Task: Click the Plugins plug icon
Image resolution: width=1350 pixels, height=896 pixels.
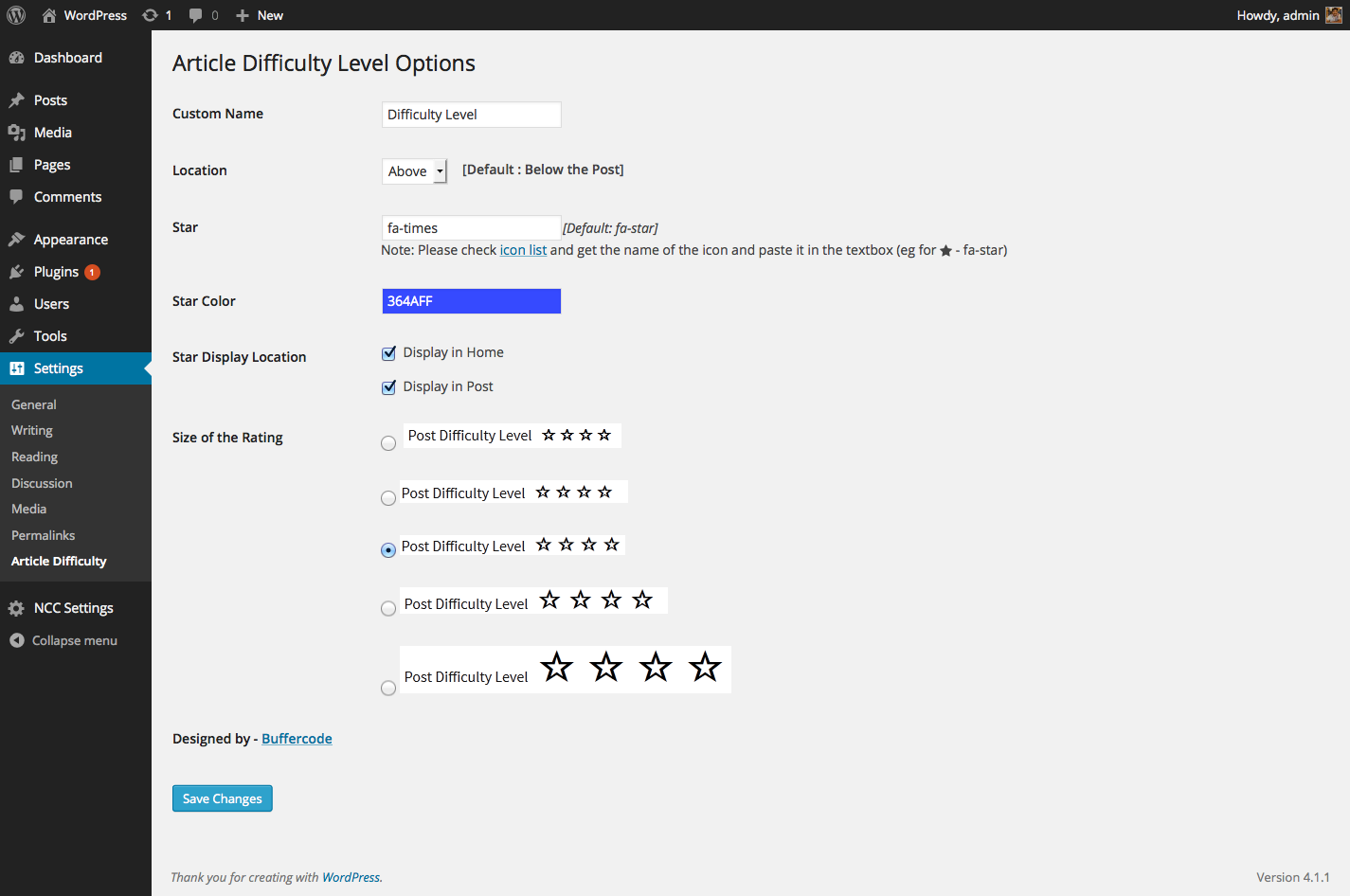Action: (x=16, y=272)
